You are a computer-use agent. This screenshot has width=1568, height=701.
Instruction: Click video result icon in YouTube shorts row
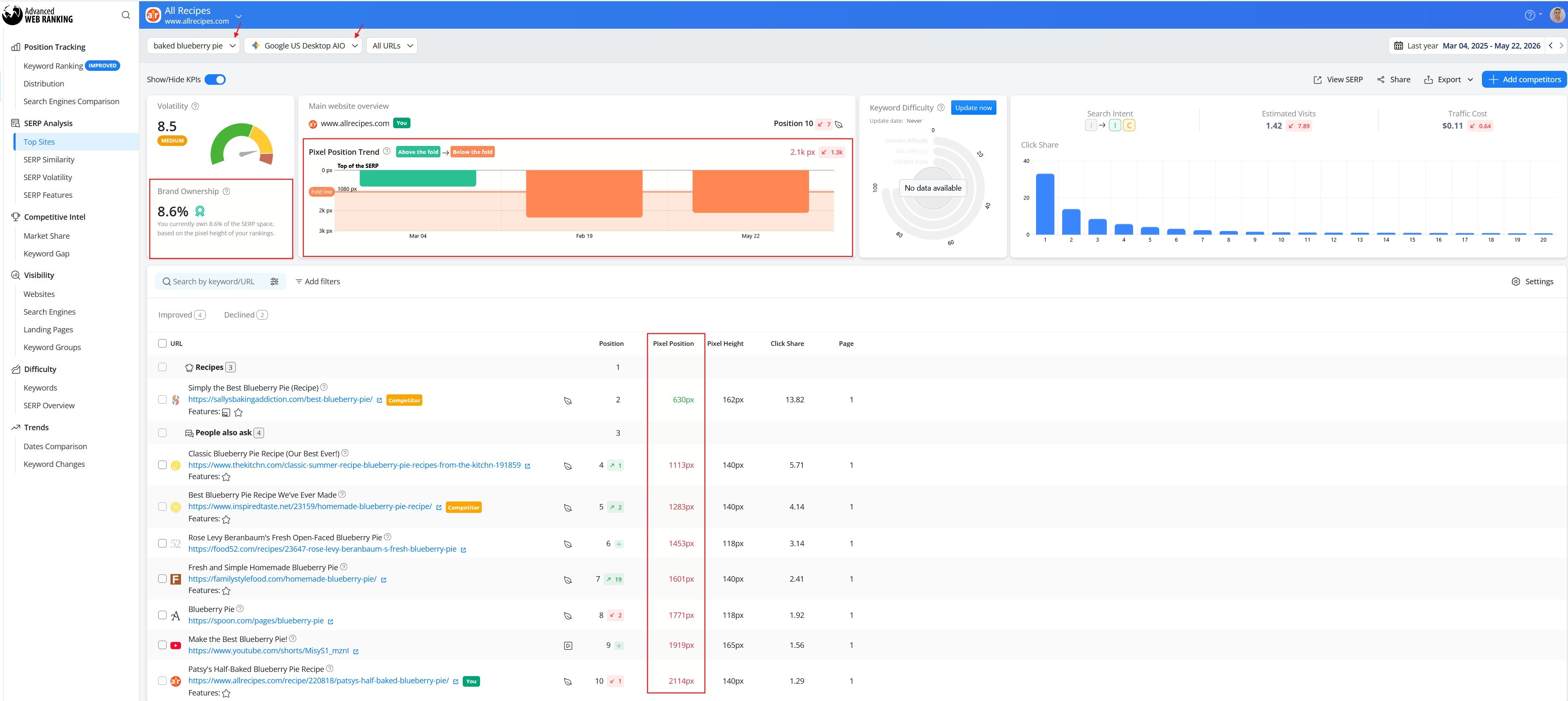(x=568, y=646)
